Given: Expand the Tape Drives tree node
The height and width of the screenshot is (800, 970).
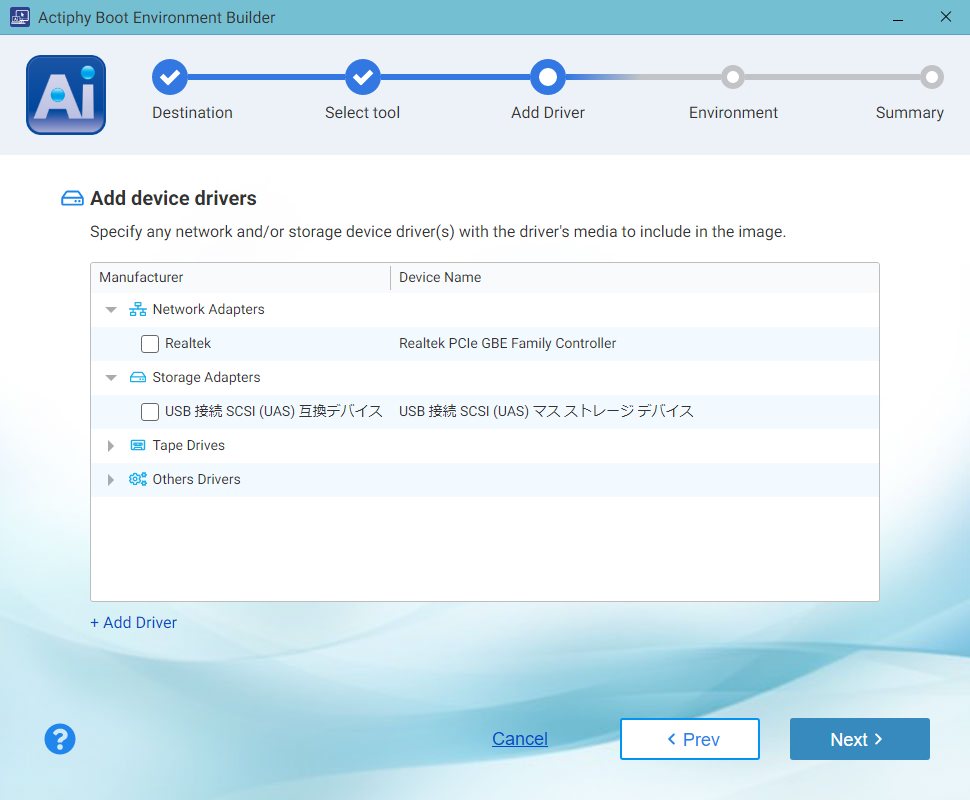Looking at the screenshot, I should point(111,446).
